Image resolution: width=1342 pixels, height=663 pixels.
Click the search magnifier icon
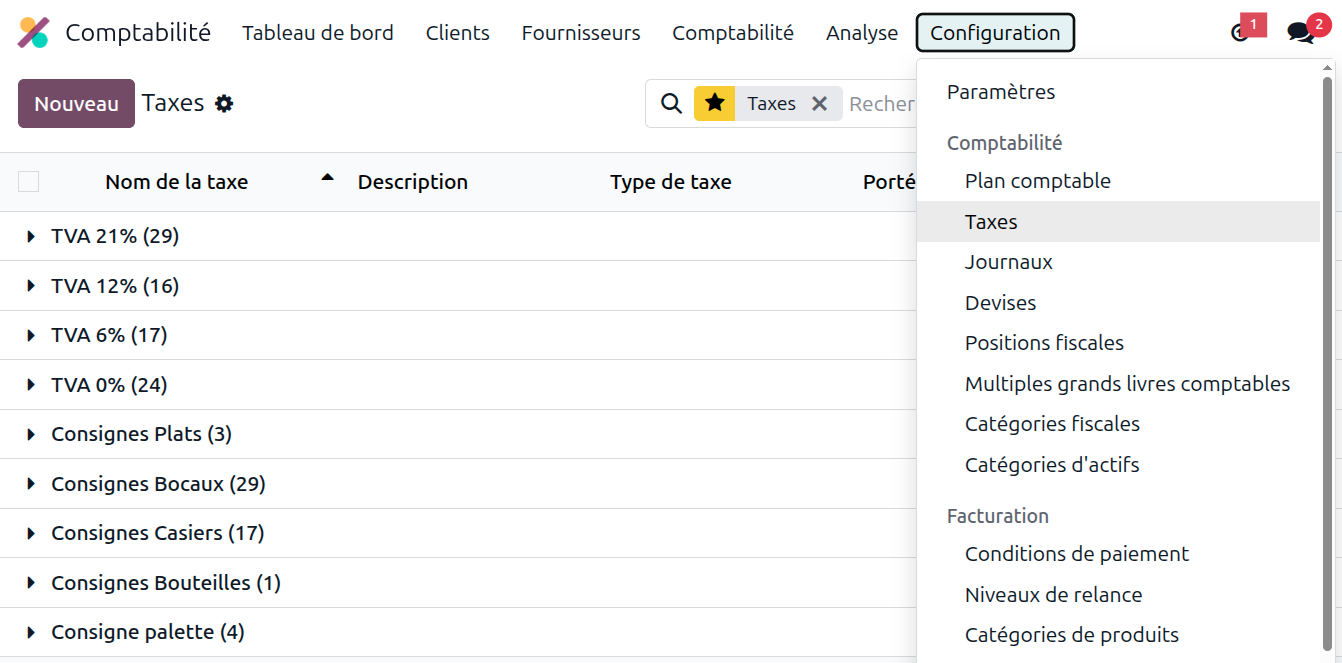click(672, 104)
